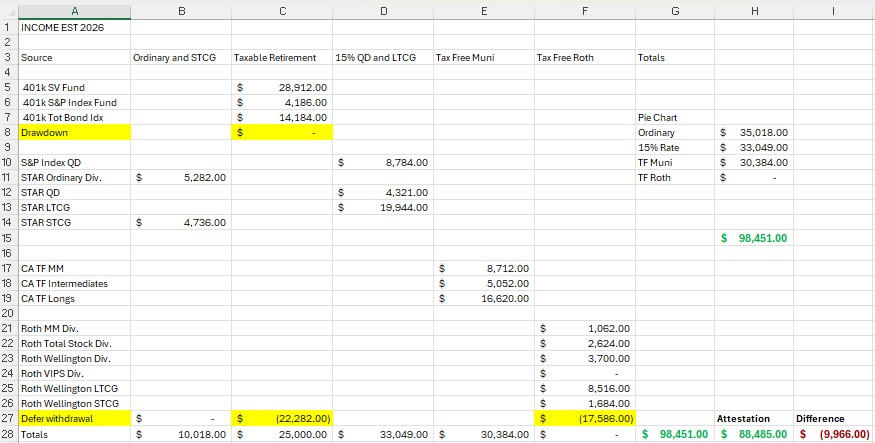The image size is (875, 443).
Task: Click the '401k SV Fund' cell
Action: 75,88
